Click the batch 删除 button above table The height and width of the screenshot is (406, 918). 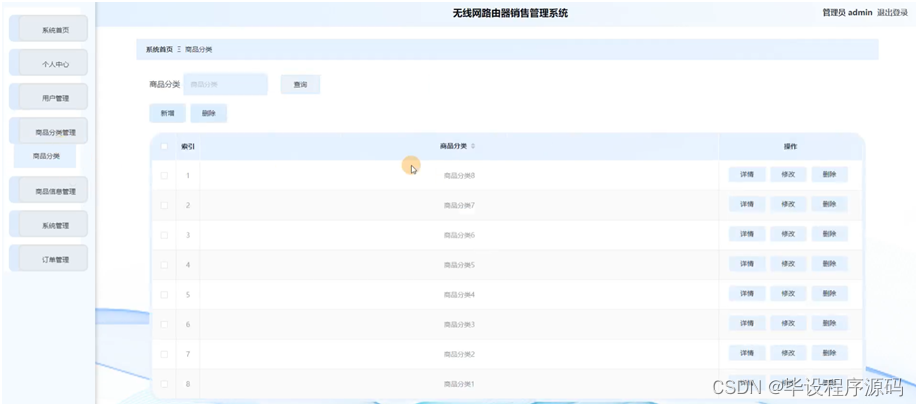pos(209,114)
